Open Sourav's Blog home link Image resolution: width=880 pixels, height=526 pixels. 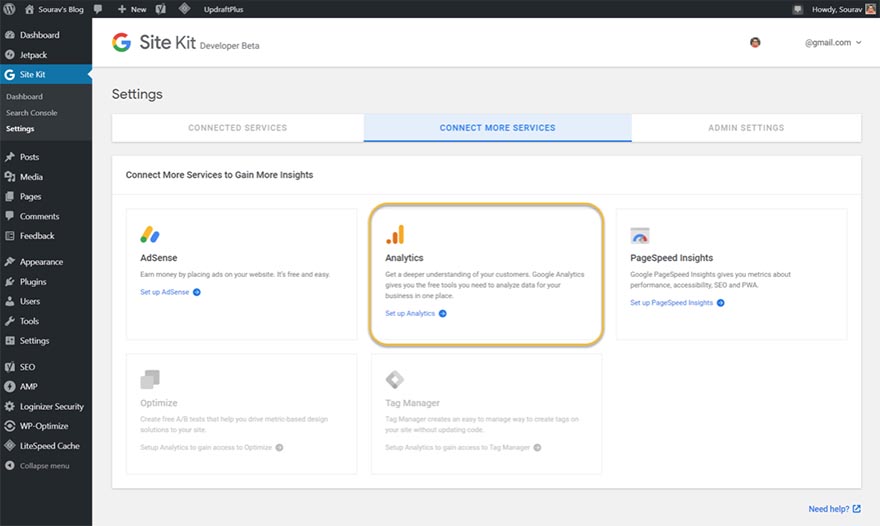(x=54, y=9)
